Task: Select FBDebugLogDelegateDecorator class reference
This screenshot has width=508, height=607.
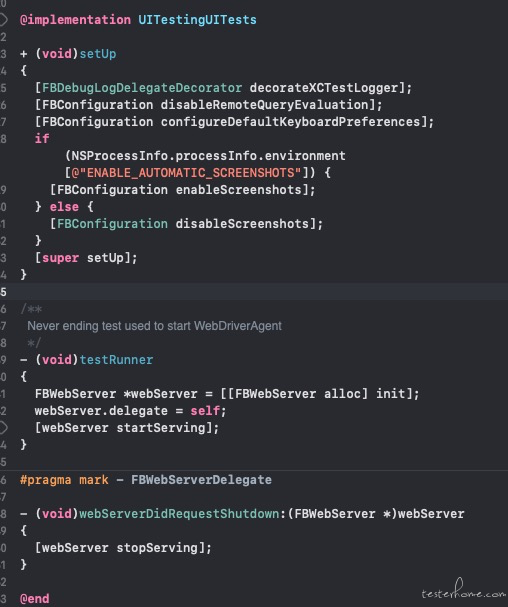Action: tap(142, 88)
